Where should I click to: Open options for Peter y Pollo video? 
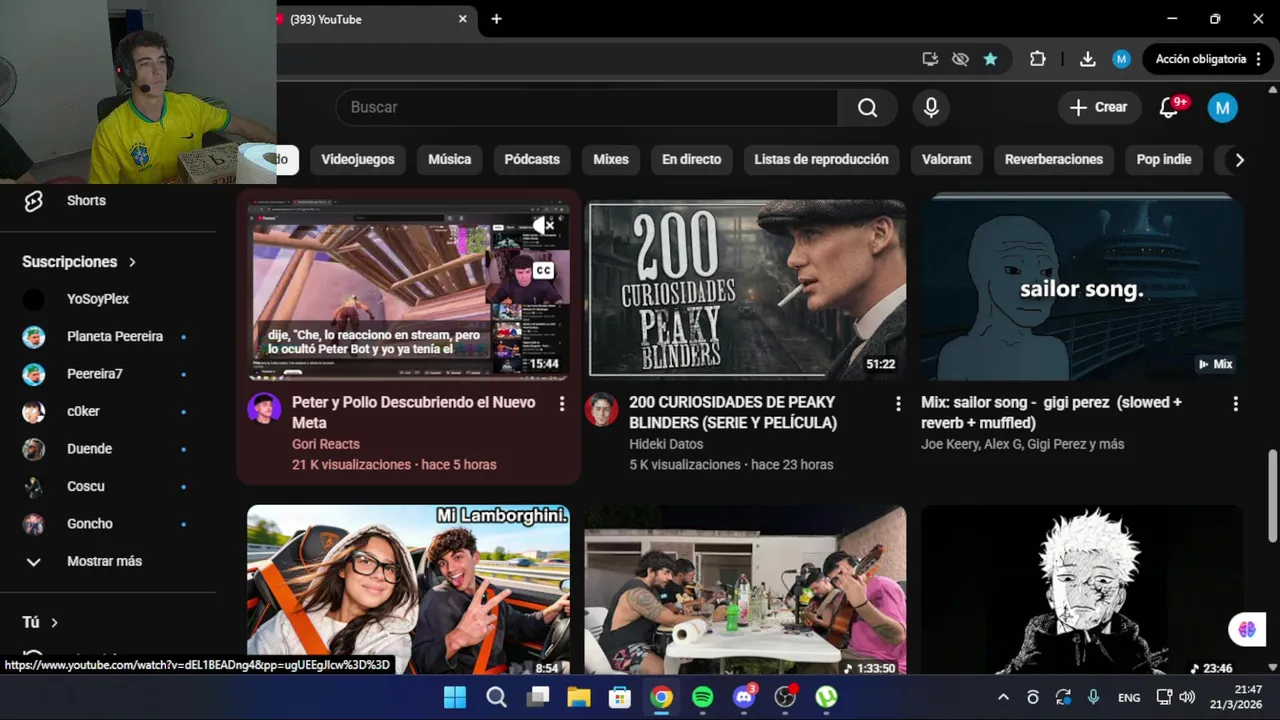click(562, 404)
